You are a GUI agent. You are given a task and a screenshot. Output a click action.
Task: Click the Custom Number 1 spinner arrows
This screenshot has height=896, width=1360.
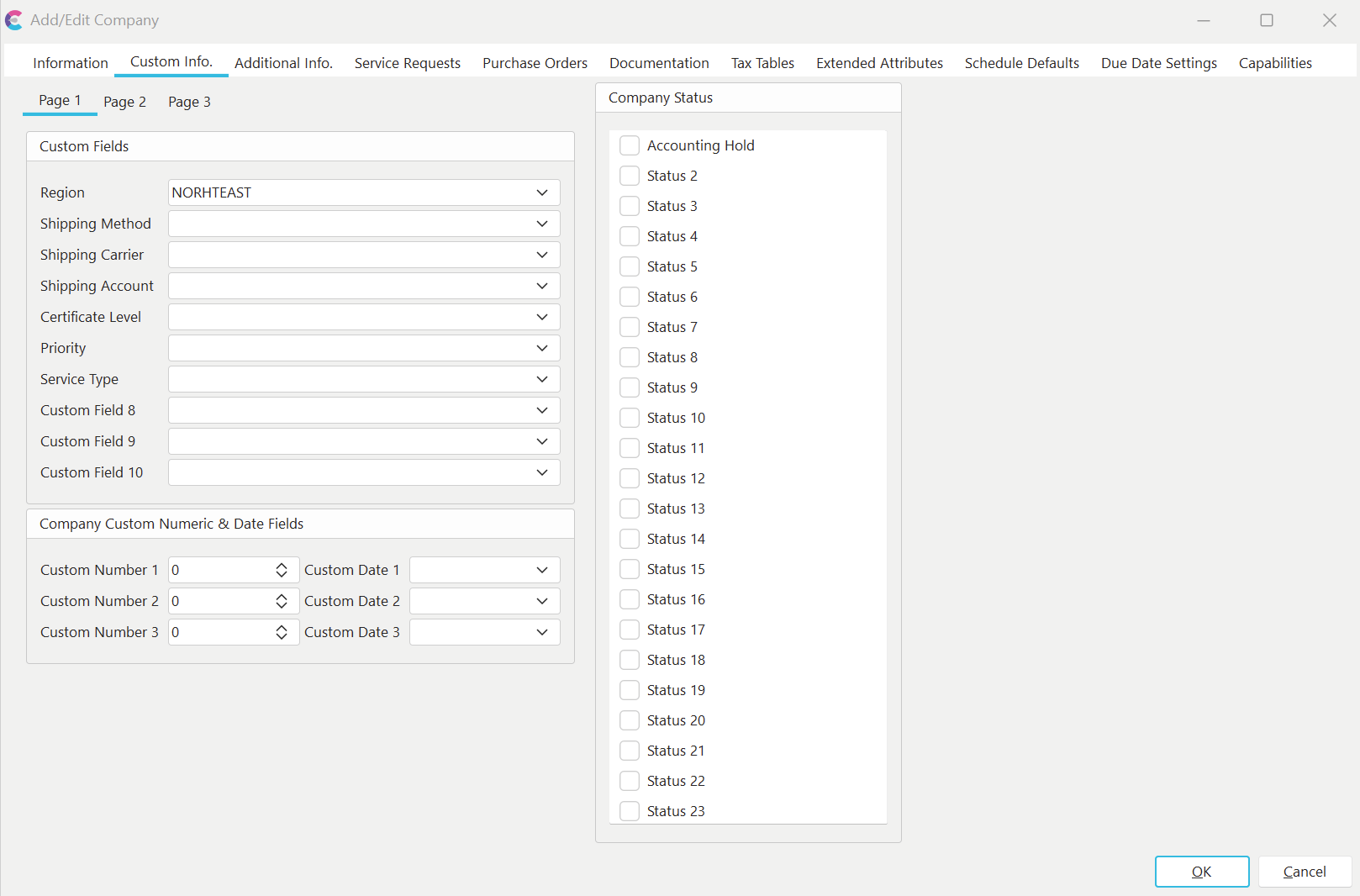pyautogui.click(x=282, y=570)
